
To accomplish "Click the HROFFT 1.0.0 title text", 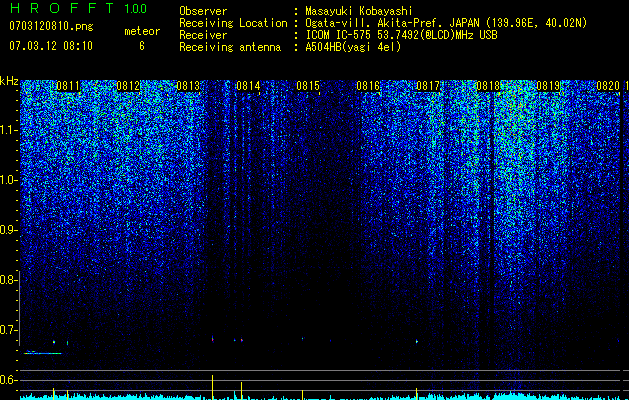I will pos(78,8).
